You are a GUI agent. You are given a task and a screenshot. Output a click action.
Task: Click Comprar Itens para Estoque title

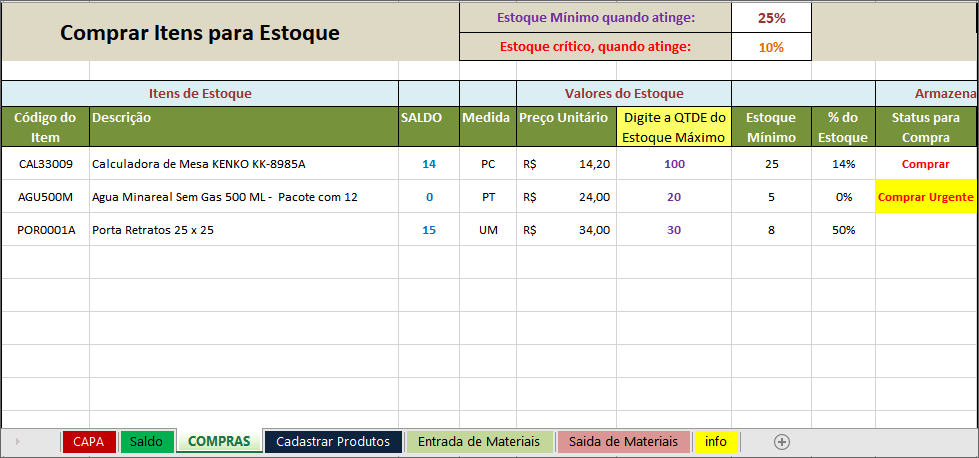pos(200,32)
